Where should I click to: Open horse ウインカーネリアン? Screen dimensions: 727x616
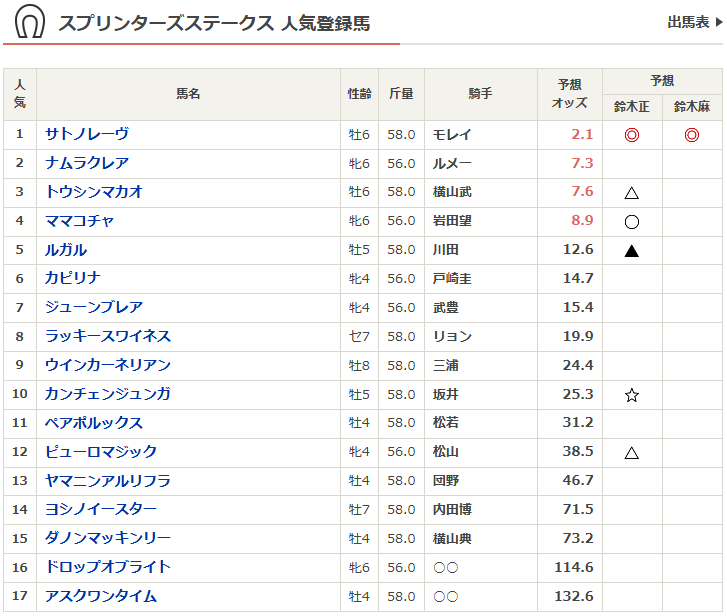tap(108, 365)
